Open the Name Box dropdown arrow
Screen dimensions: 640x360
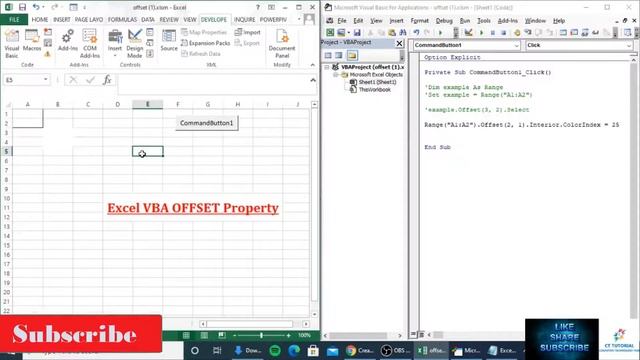point(46,80)
